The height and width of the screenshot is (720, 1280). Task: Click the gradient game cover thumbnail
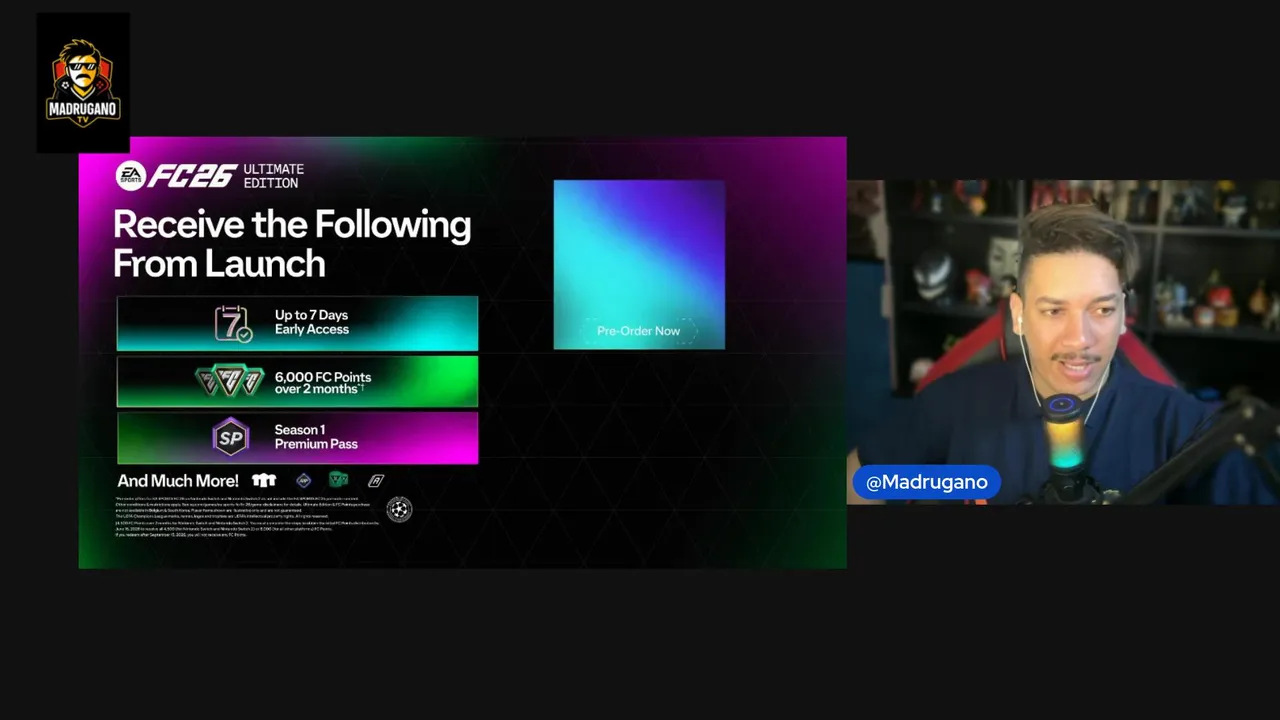[x=639, y=265]
